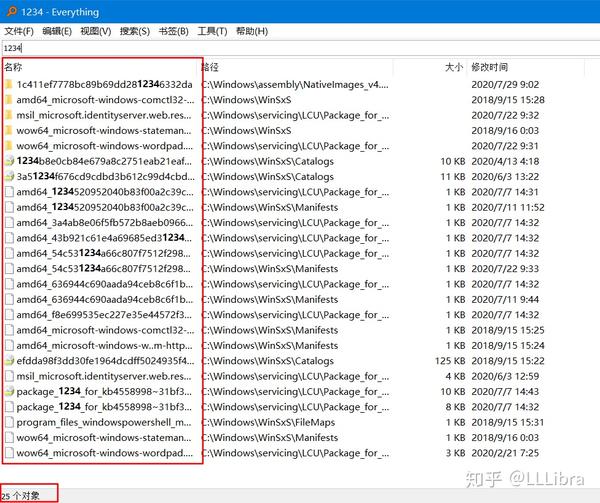
Task: Click file icon of amd64_f8e699535ec227e35e44572f3
Action: 9,315
